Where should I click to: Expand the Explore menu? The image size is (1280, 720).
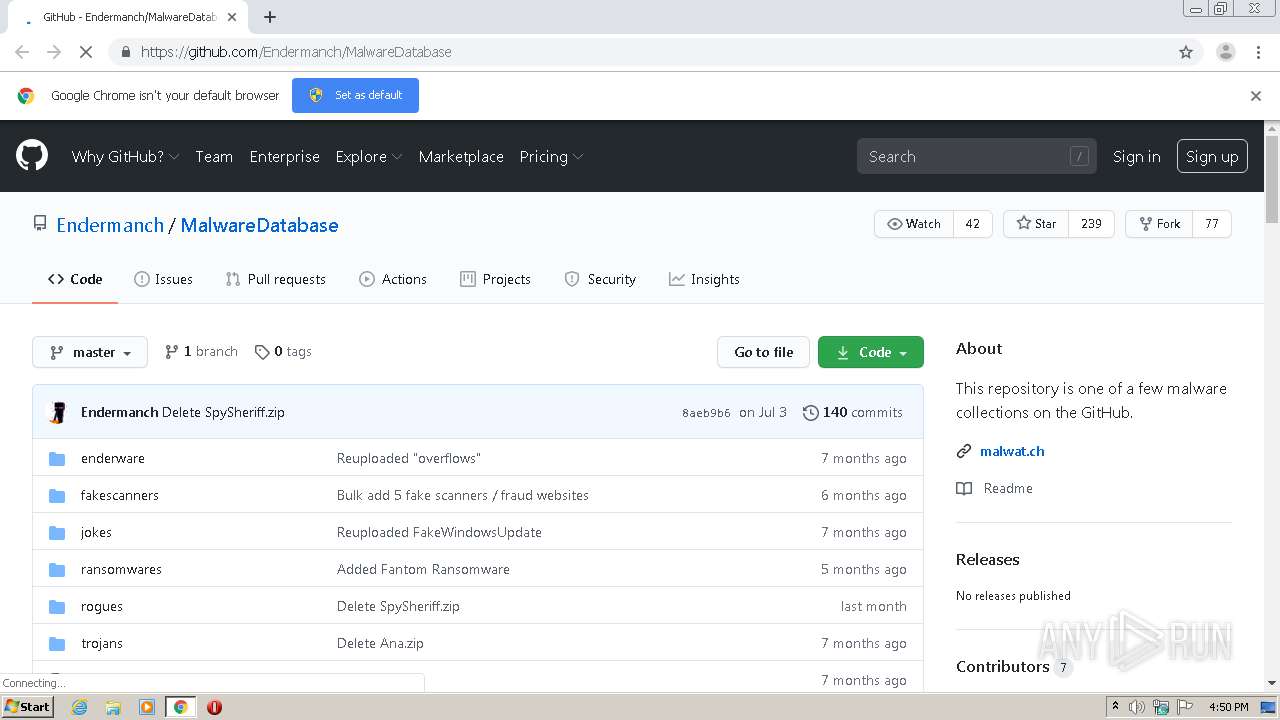click(369, 157)
